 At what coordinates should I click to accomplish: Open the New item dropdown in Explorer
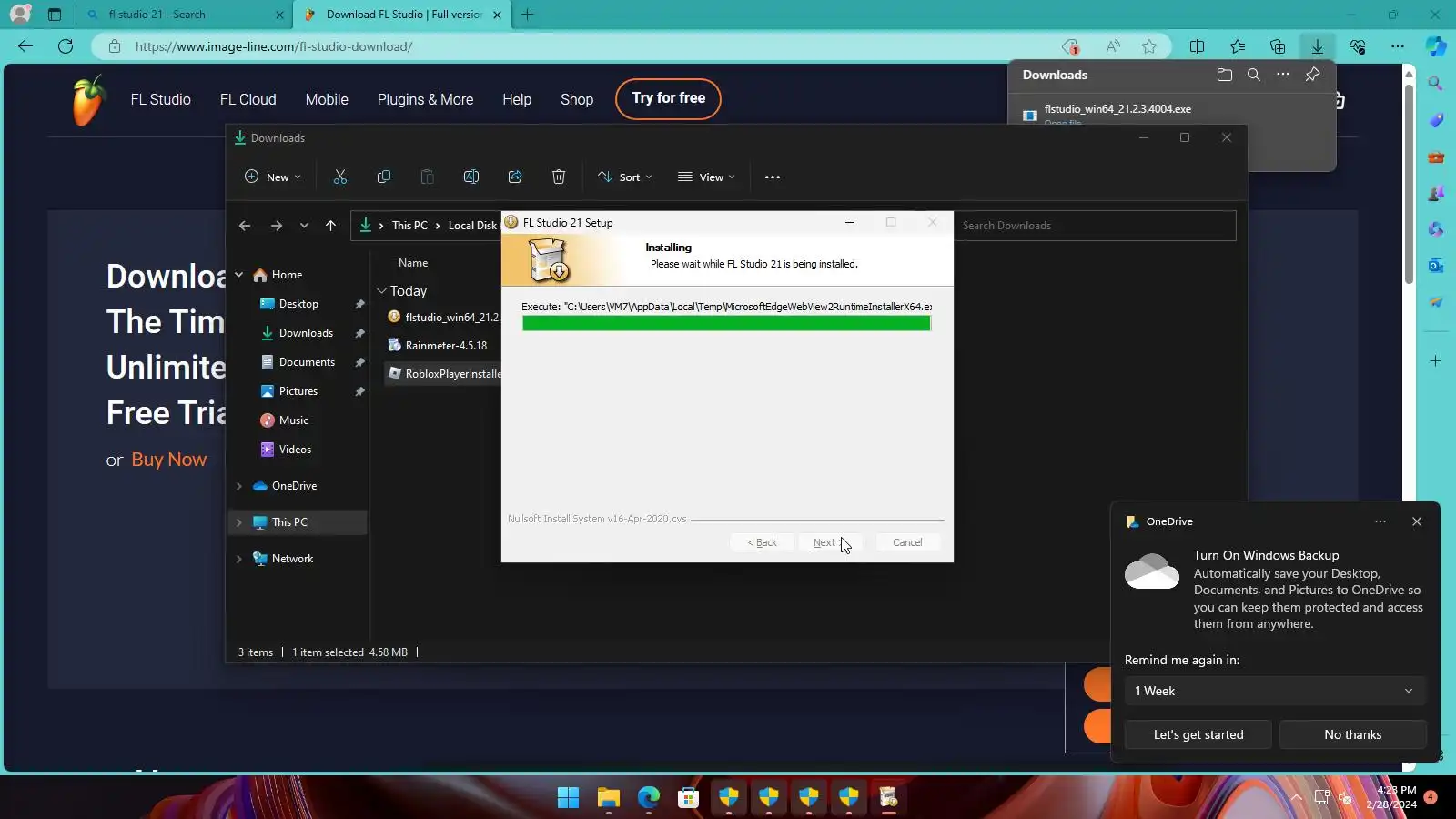click(273, 177)
